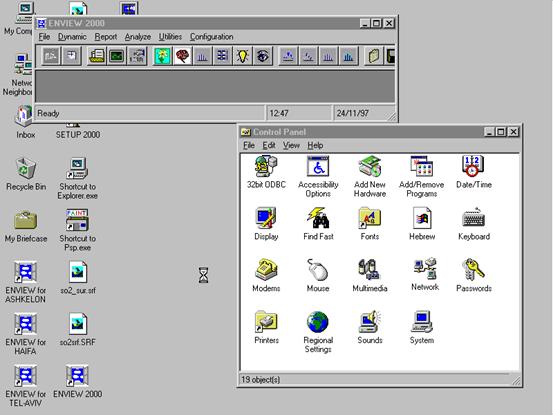Screen dimensions: 553x415
Task: Select Shortcut to Explorer.exe on desktop
Action: (x=78, y=178)
